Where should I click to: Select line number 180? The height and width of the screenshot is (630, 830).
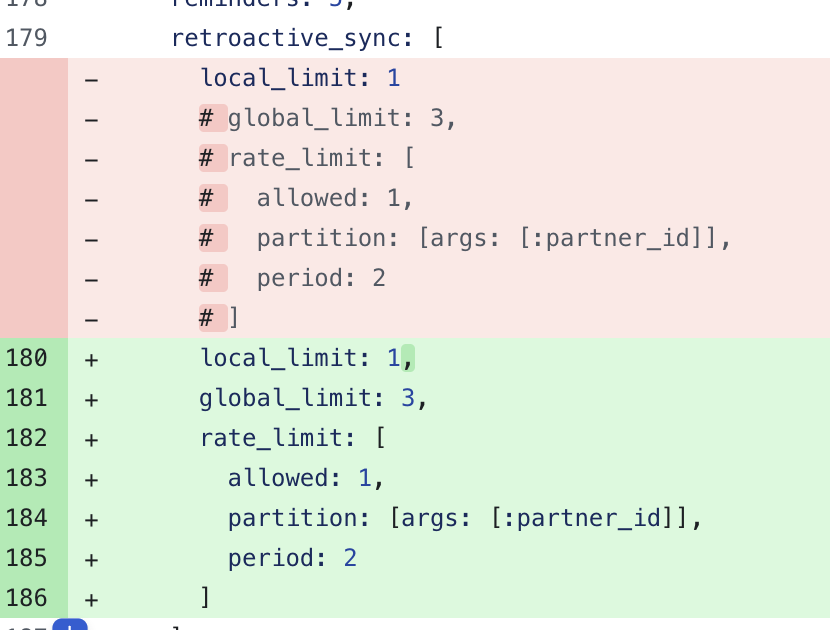pyautogui.click(x=26, y=358)
